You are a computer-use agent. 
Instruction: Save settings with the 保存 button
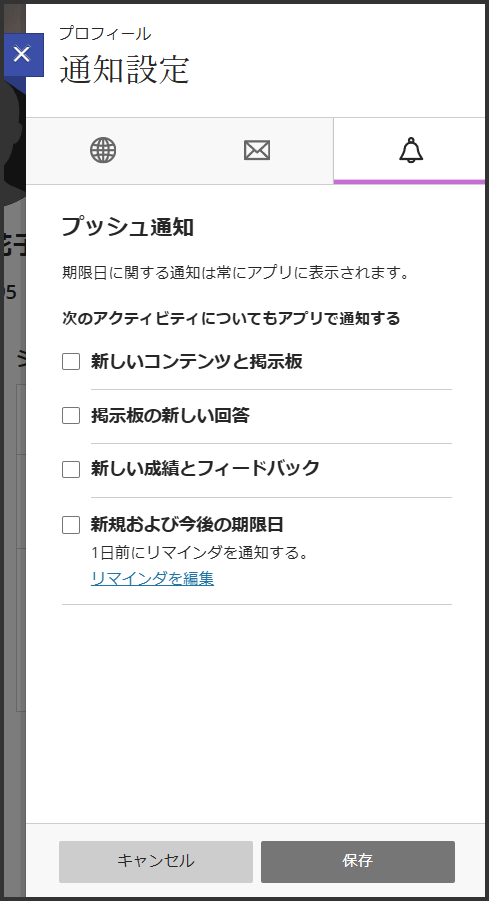[357, 861]
